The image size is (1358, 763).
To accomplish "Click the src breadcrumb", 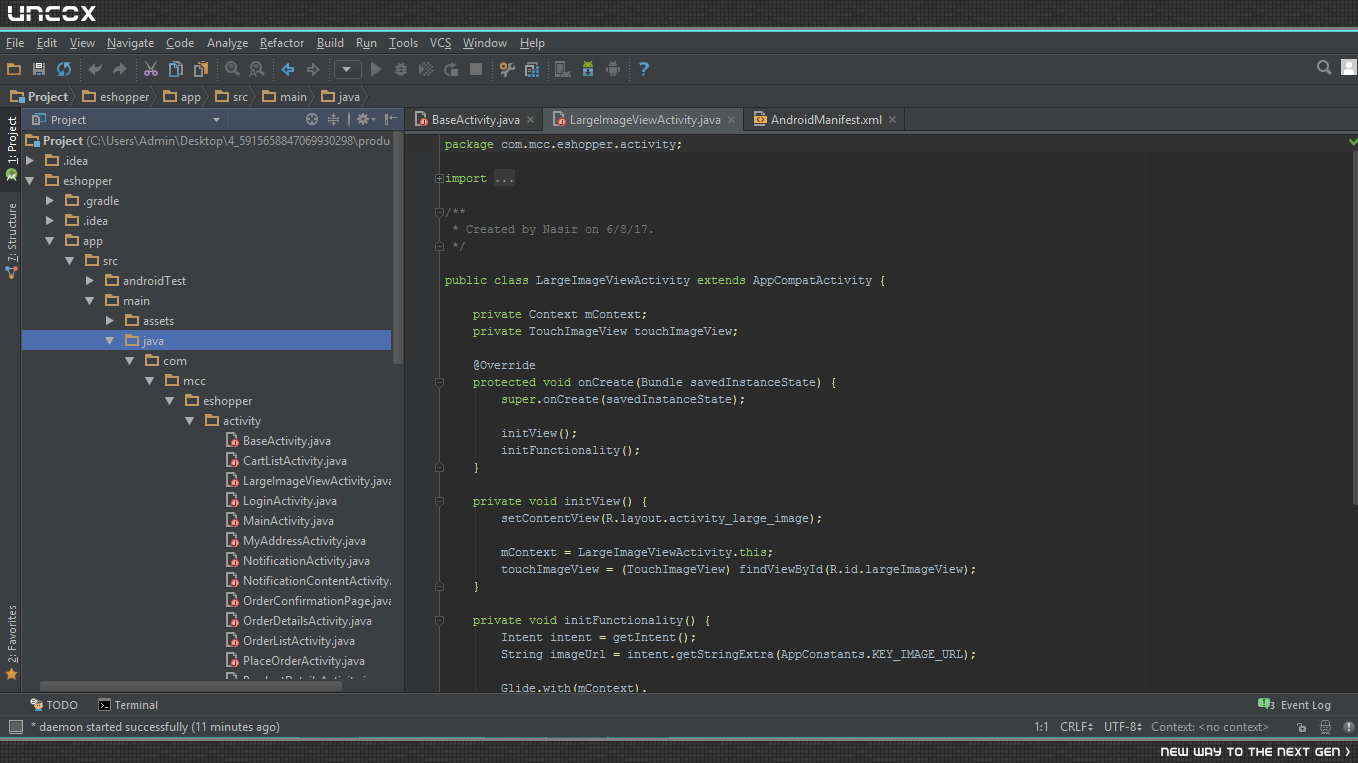I will click(x=231, y=97).
